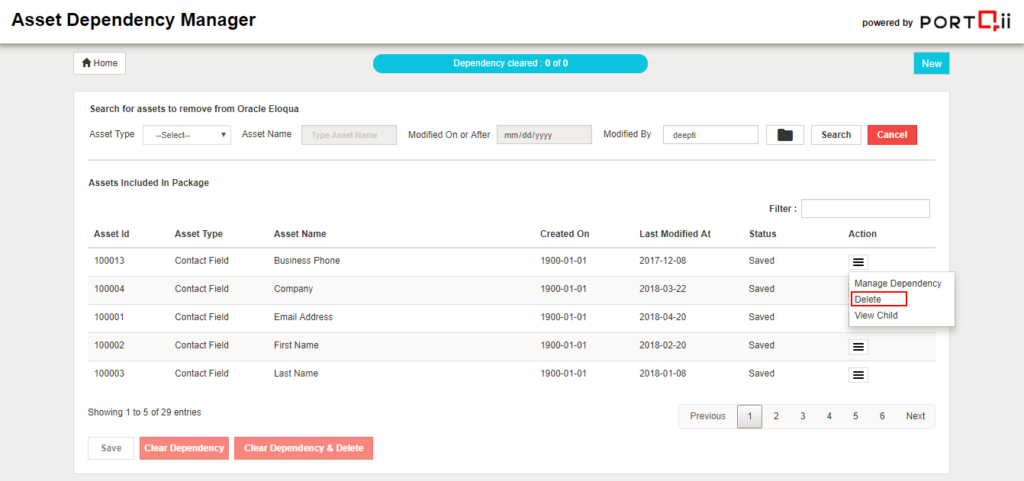Image resolution: width=1024 pixels, height=481 pixels.
Task: Open action menu for Last Name row
Action: [857, 374]
